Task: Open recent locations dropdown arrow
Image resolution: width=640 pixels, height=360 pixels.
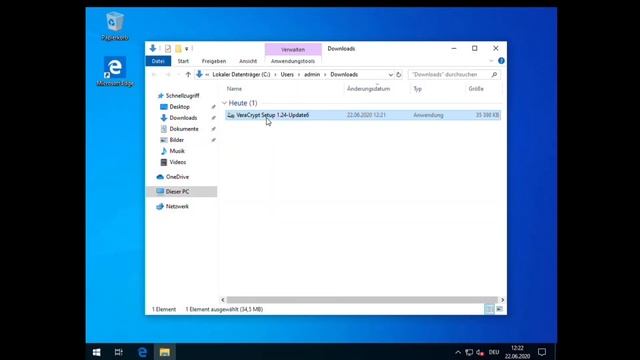Action: click(178, 75)
